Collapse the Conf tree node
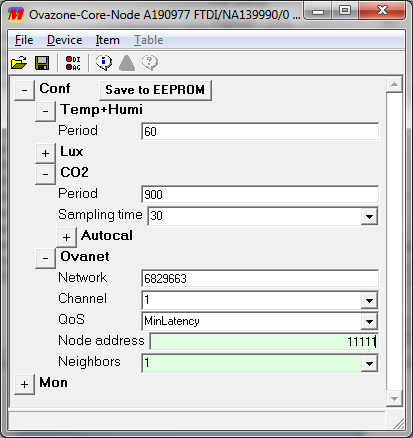The height and width of the screenshot is (438, 413). click(24, 90)
